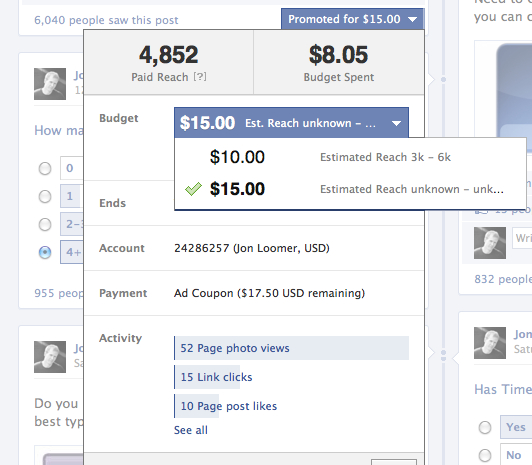Open the Promoted for $15.00 dropdown
The image size is (532, 465).
point(353,19)
